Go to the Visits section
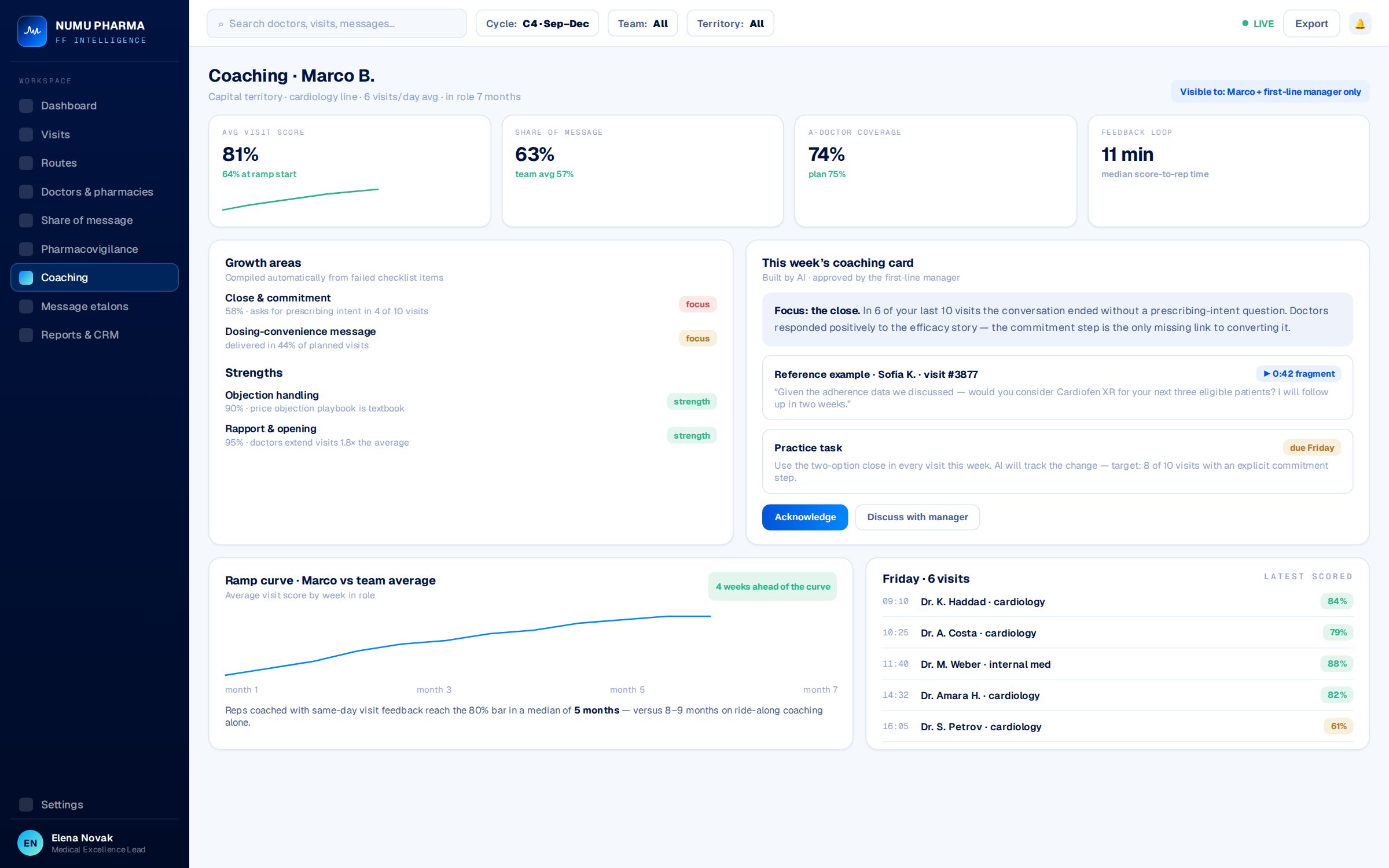This screenshot has height=868, width=1389. 94,134
